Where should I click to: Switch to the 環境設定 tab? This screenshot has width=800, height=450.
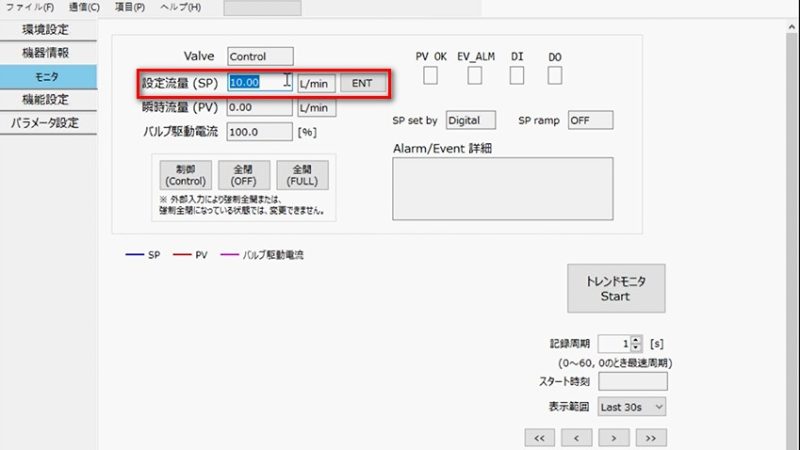pos(48,29)
